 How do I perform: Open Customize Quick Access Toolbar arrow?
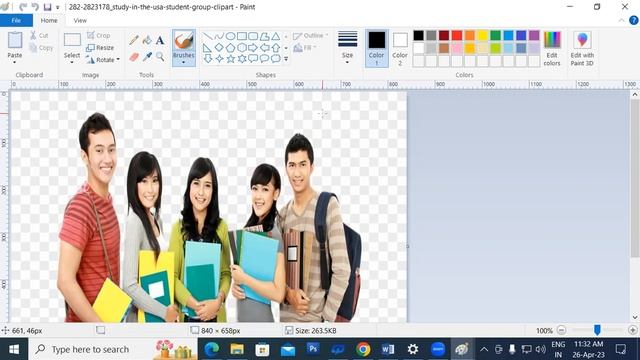[x=58, y=7]
